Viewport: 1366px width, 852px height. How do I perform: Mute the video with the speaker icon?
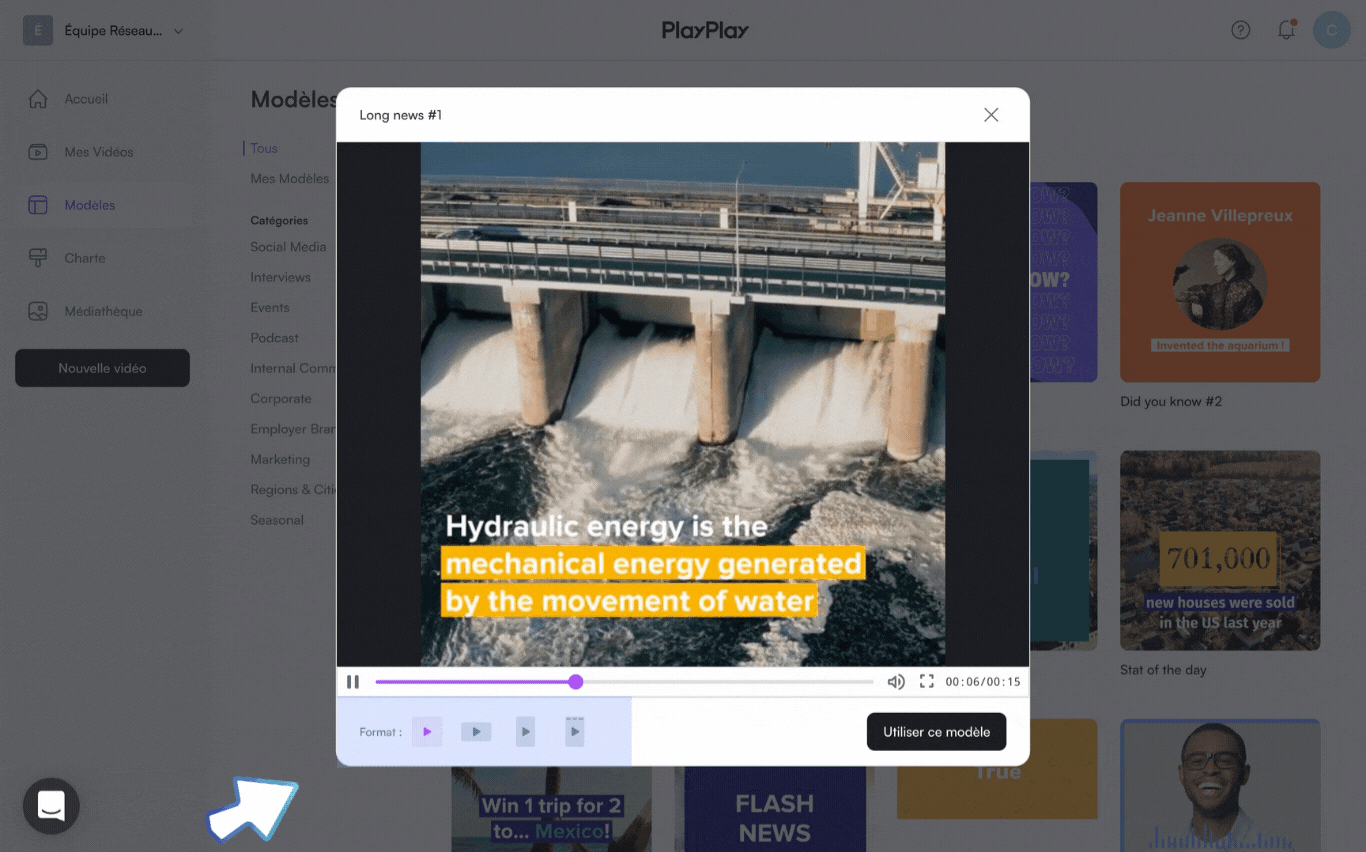pos(896,682)
